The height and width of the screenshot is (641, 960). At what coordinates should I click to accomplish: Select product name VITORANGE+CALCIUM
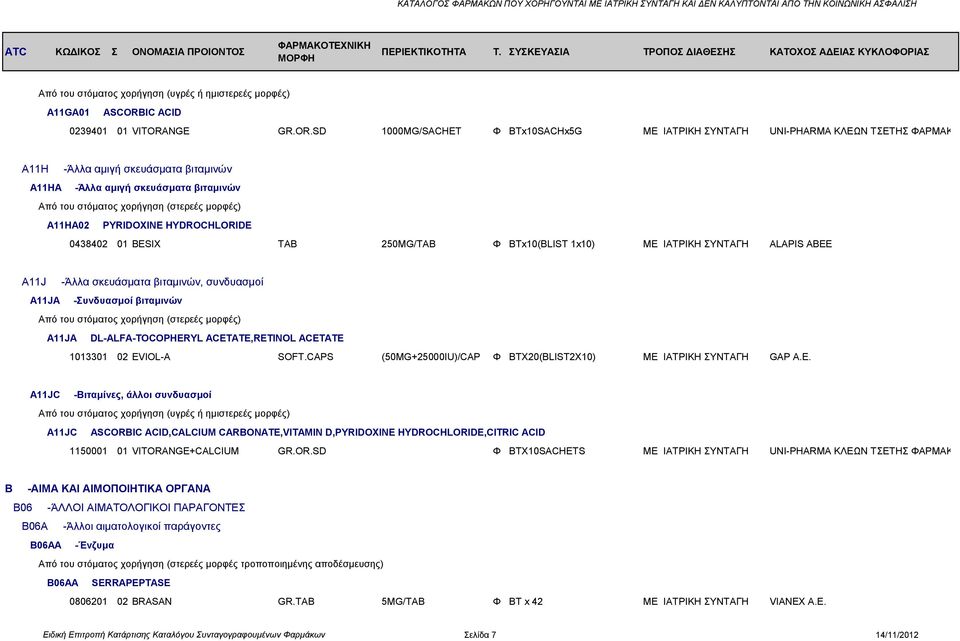pos(185,451)
